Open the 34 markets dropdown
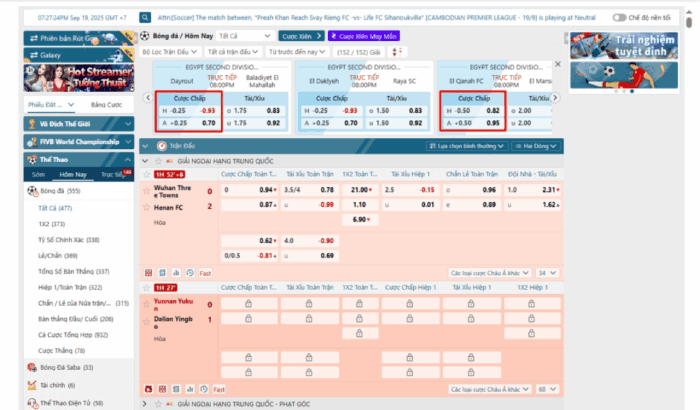This screenshot has width=700, height=410. coord(547,273)
